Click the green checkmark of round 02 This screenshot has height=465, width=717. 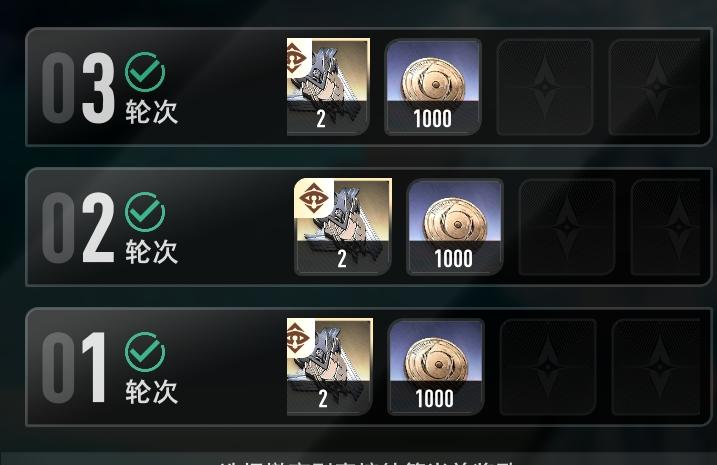tap(145, 212)
